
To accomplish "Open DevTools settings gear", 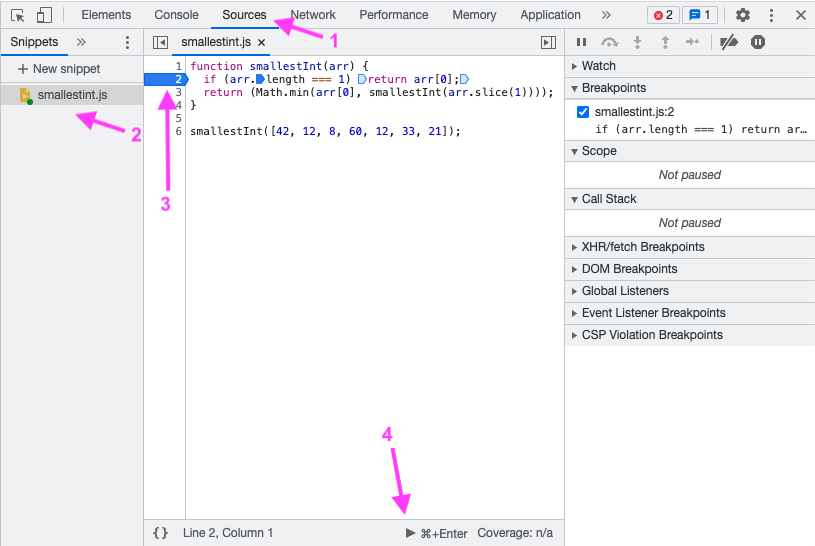I will (x=743, y=15).
